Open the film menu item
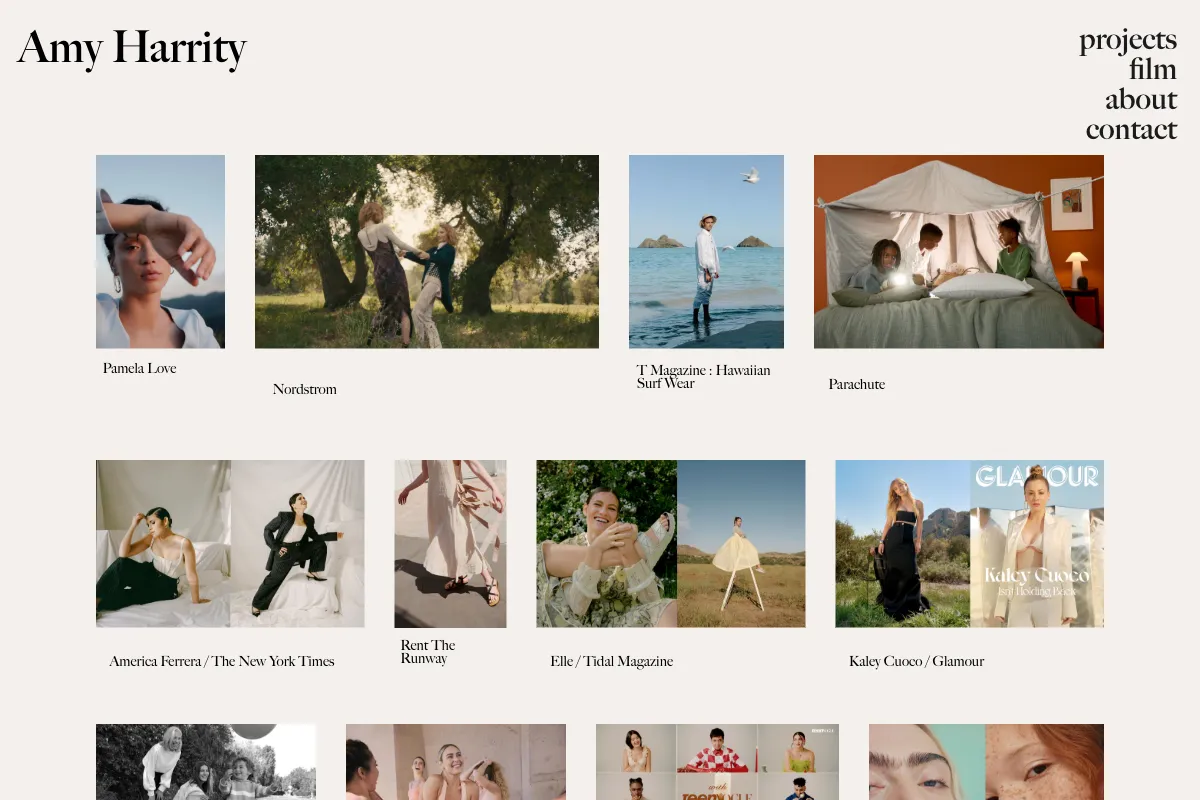Screen dimensions: 1200x800 [1153, 69]
